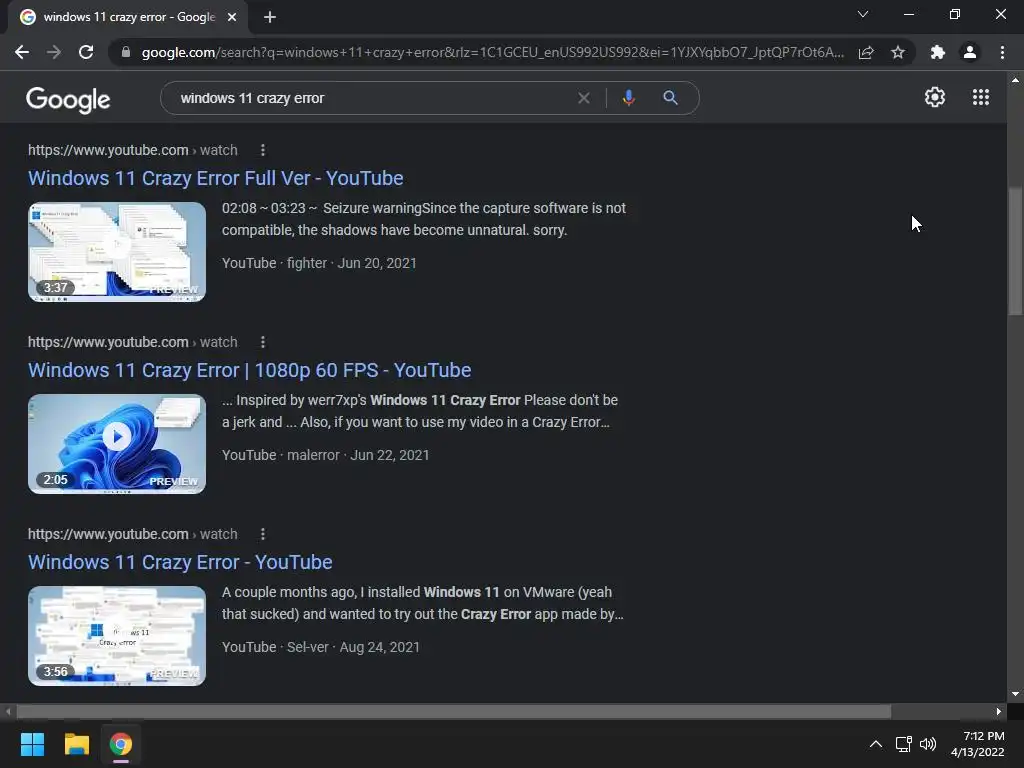The image size is (1024, 768).
Task: Select the windows 11 crazy error tab
Action: pos(128,17)
